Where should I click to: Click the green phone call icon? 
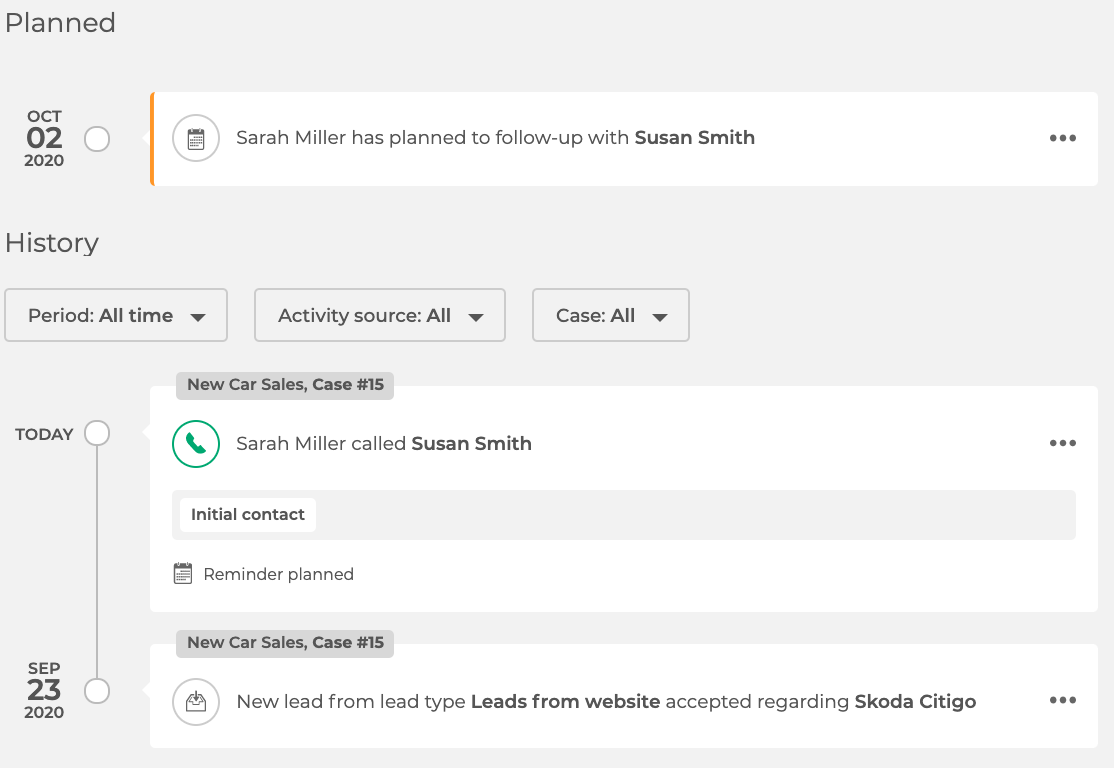[x=196, y=444]
